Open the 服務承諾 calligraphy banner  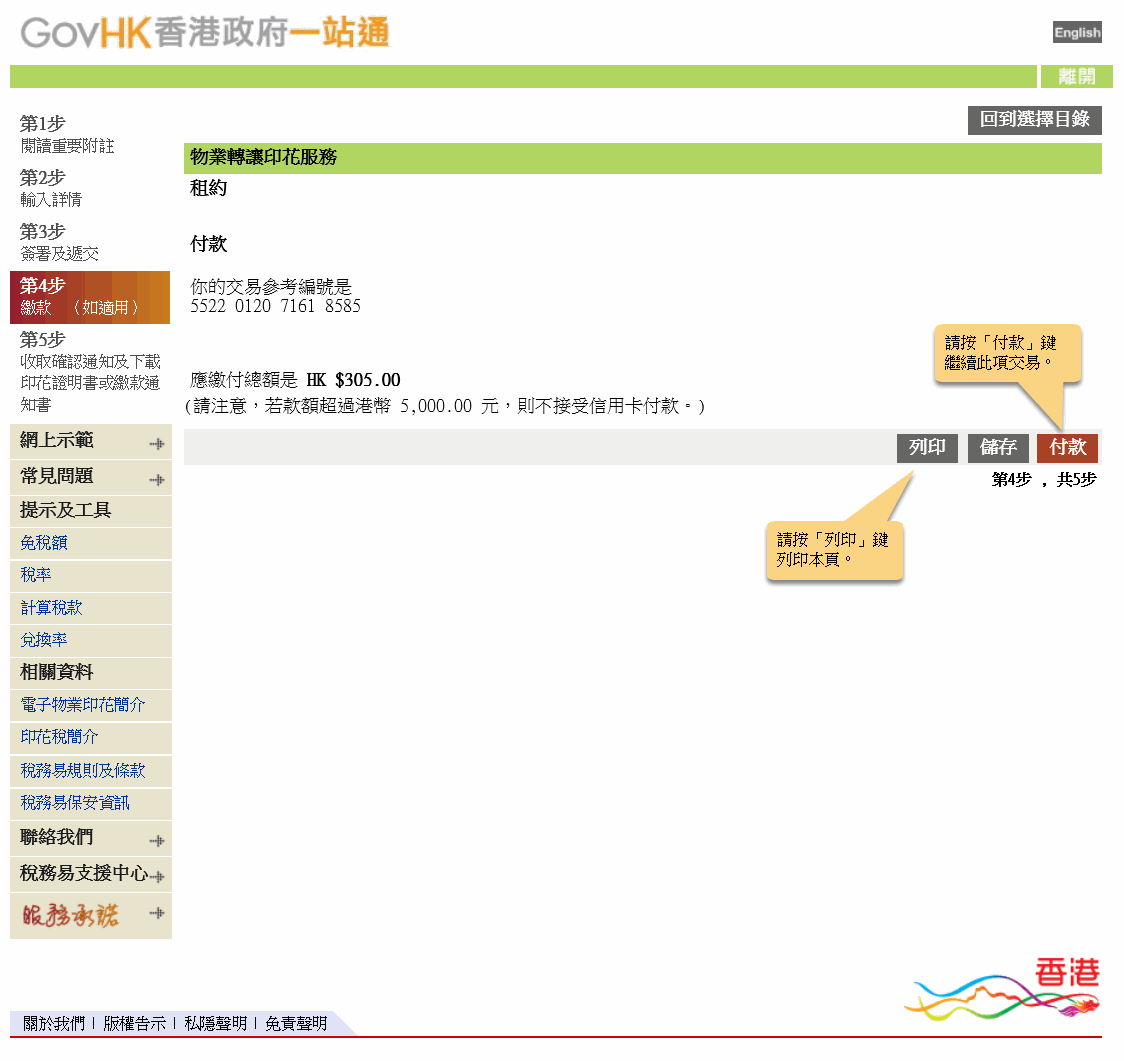click(x=70, y=915)
